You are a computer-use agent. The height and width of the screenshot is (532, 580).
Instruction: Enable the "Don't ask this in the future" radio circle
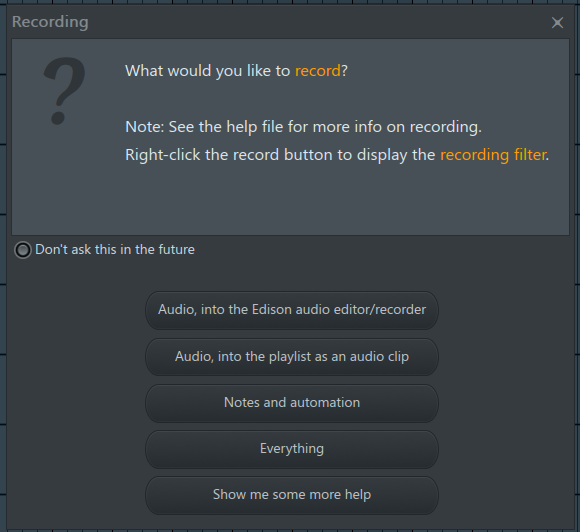(x=23, y=250)
